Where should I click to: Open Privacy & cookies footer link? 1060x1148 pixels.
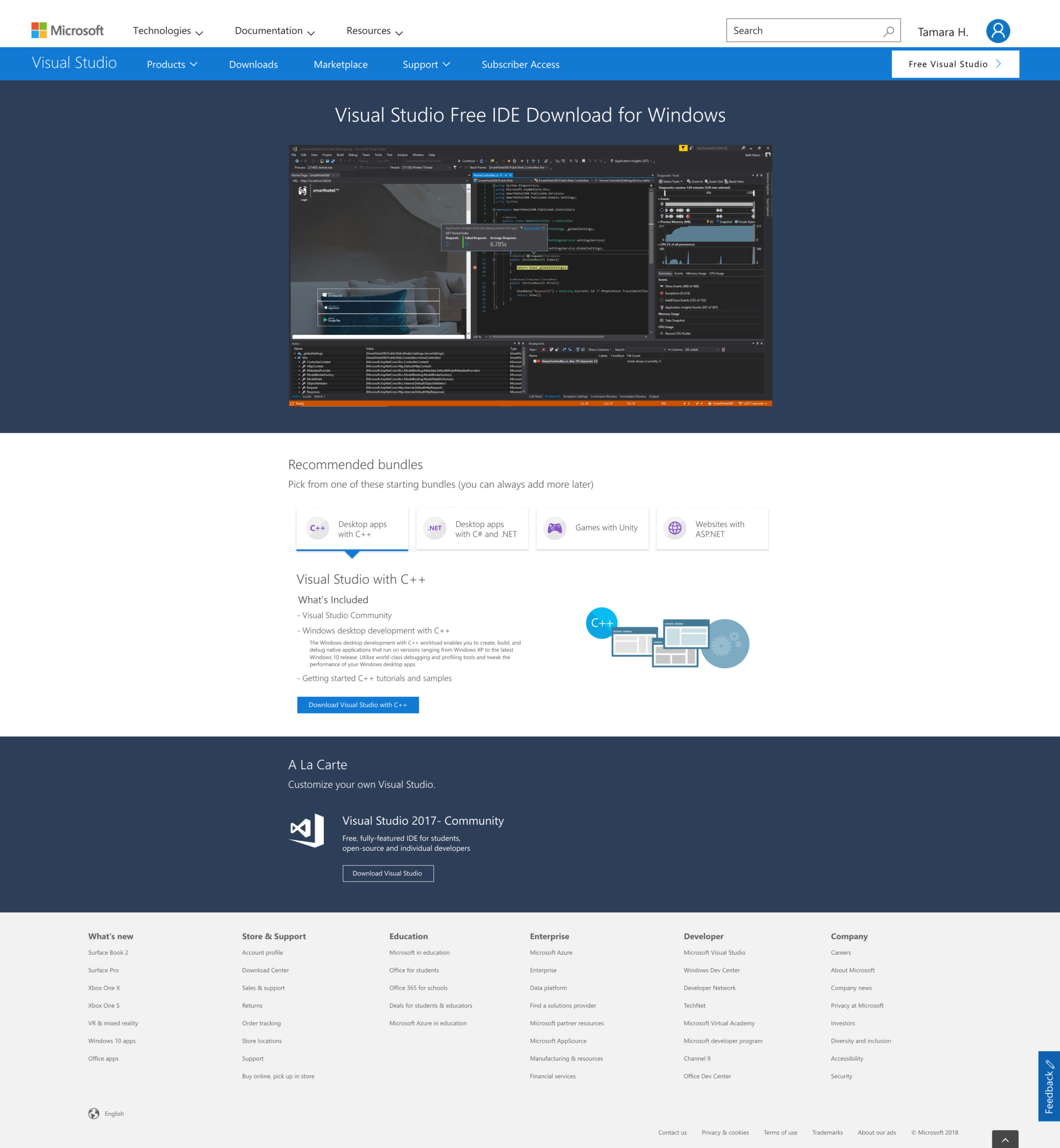click(725, 1132)
